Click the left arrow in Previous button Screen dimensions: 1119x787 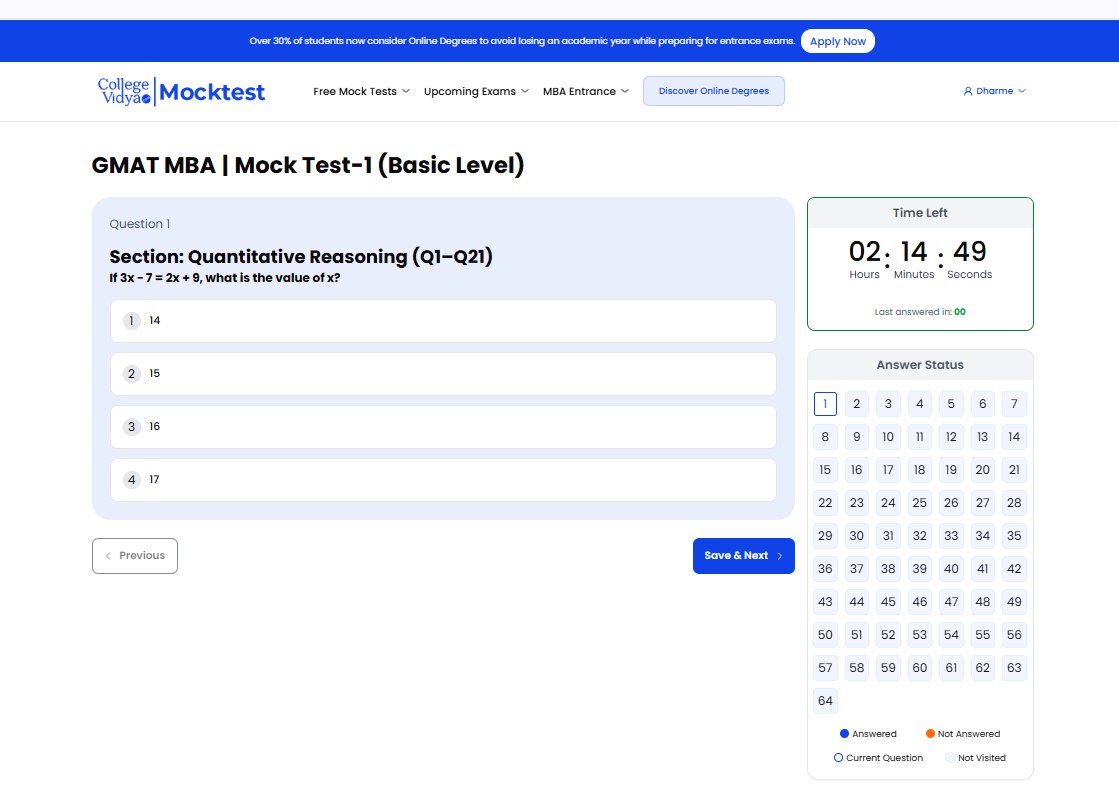point(108,556)
